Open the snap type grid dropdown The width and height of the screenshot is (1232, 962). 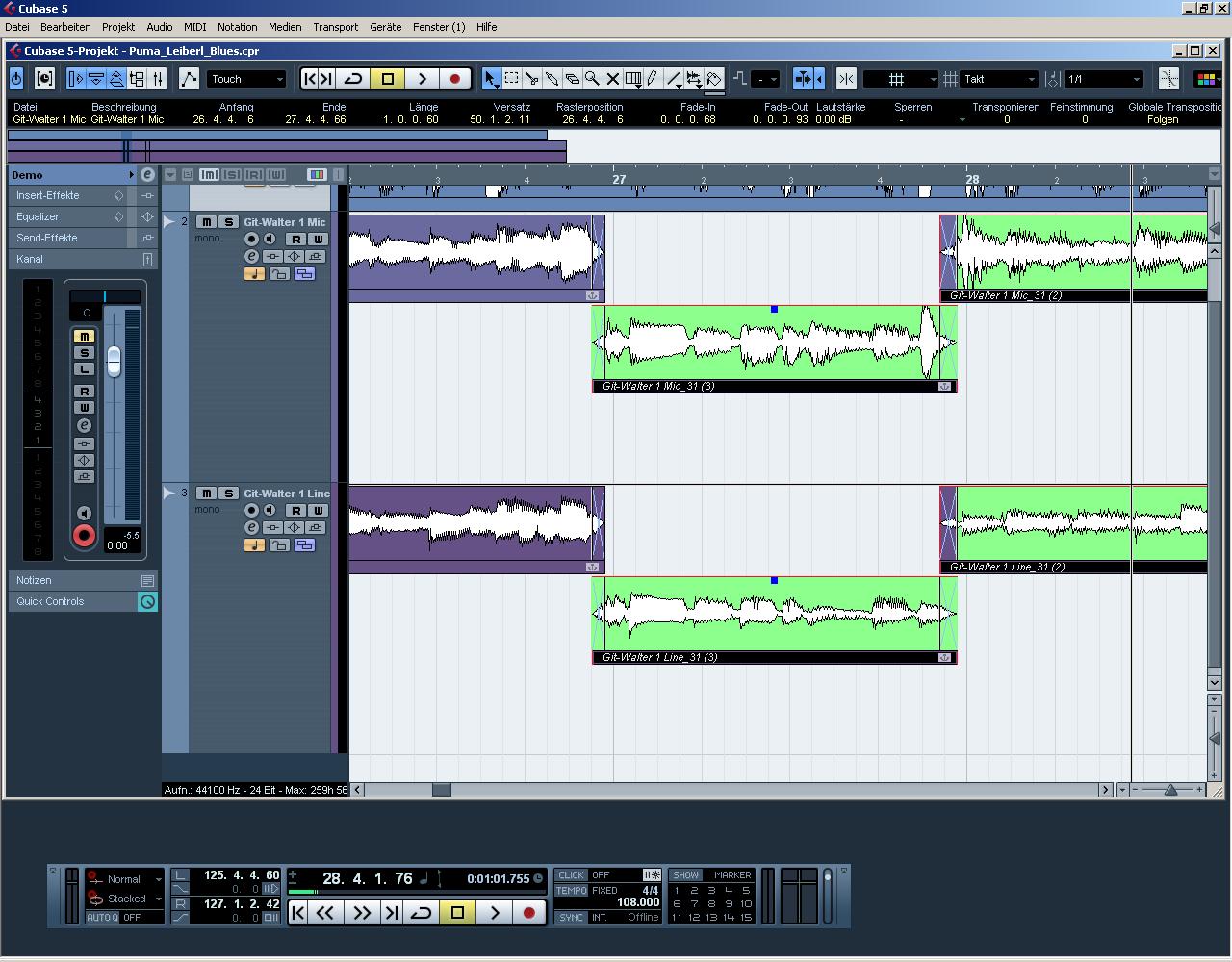[x=900, y=79]
